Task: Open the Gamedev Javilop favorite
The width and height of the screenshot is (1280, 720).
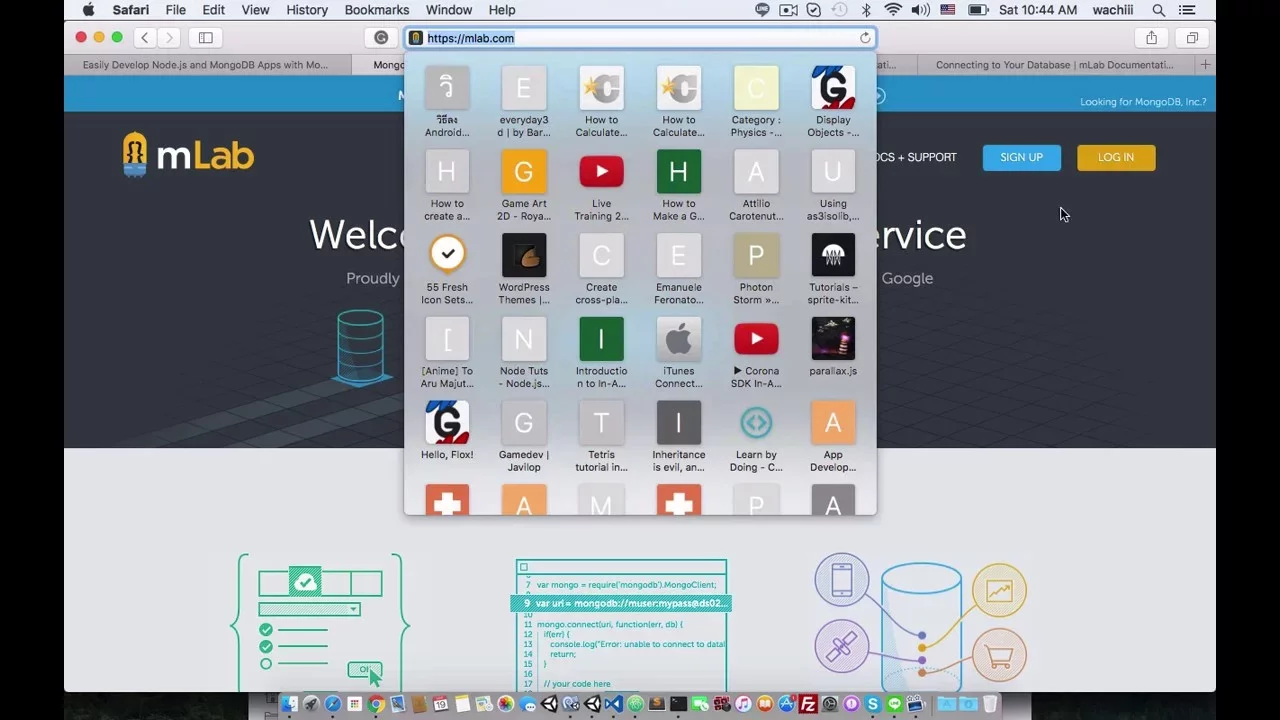Action: [524, 423]
